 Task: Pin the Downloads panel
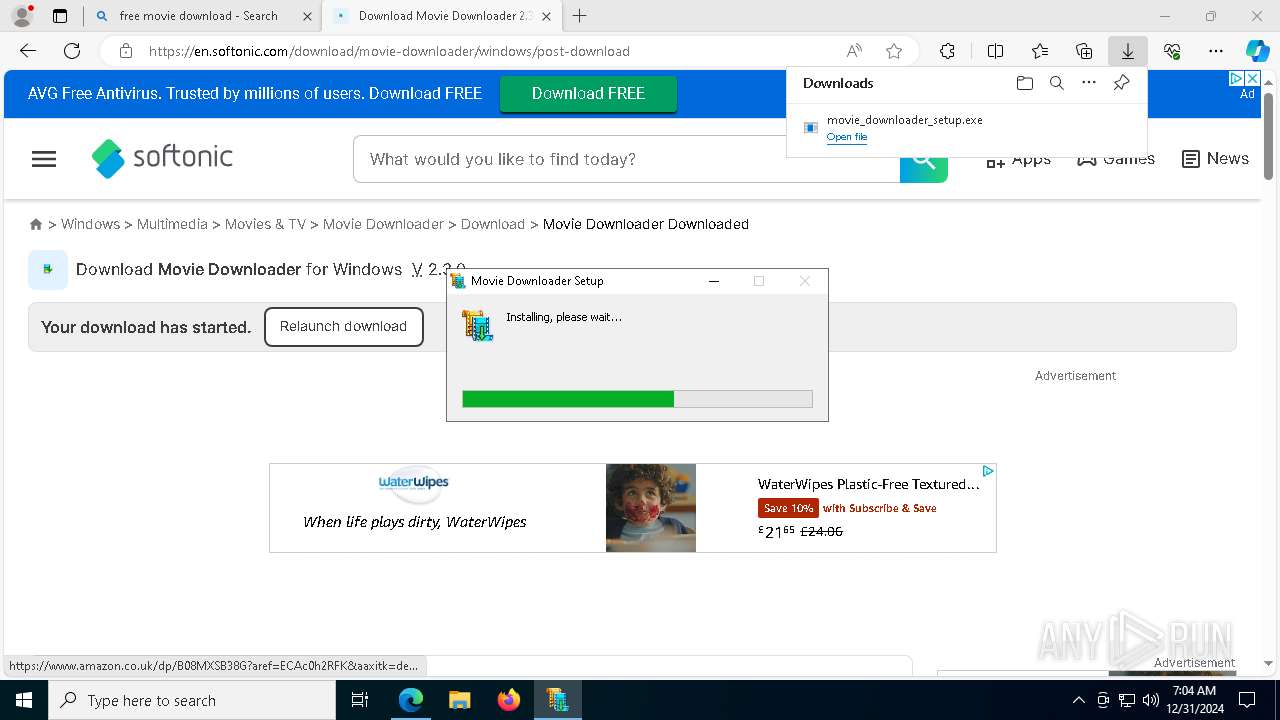(x=1121, y=83)
